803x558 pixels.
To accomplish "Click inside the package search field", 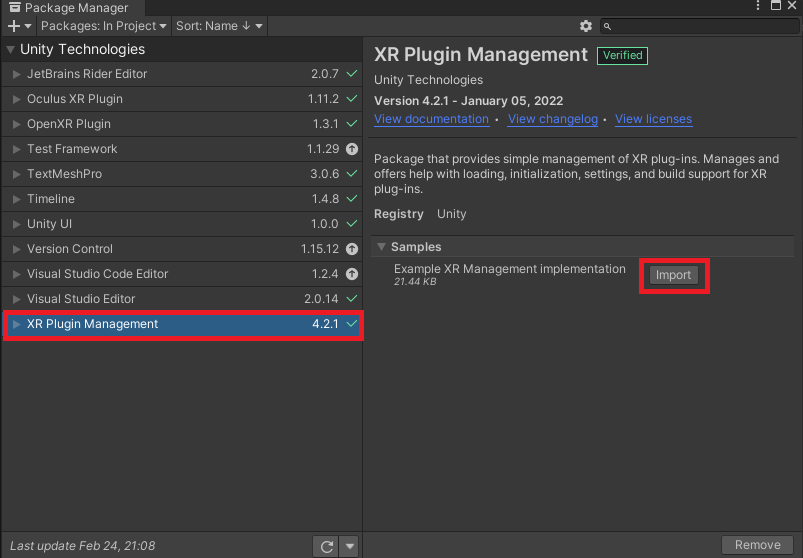I will tap(699, 26).
